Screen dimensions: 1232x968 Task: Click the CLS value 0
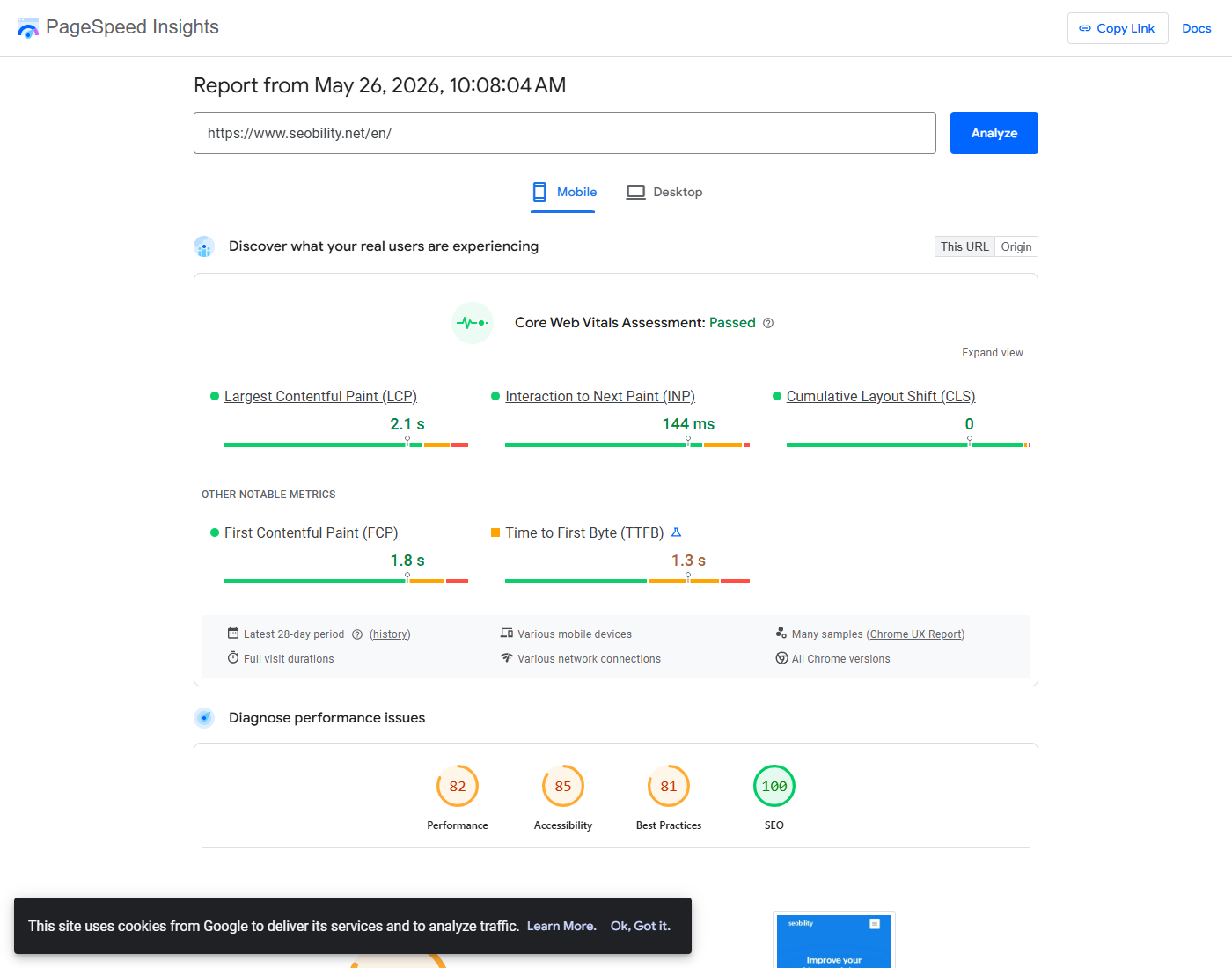[970, 424]
